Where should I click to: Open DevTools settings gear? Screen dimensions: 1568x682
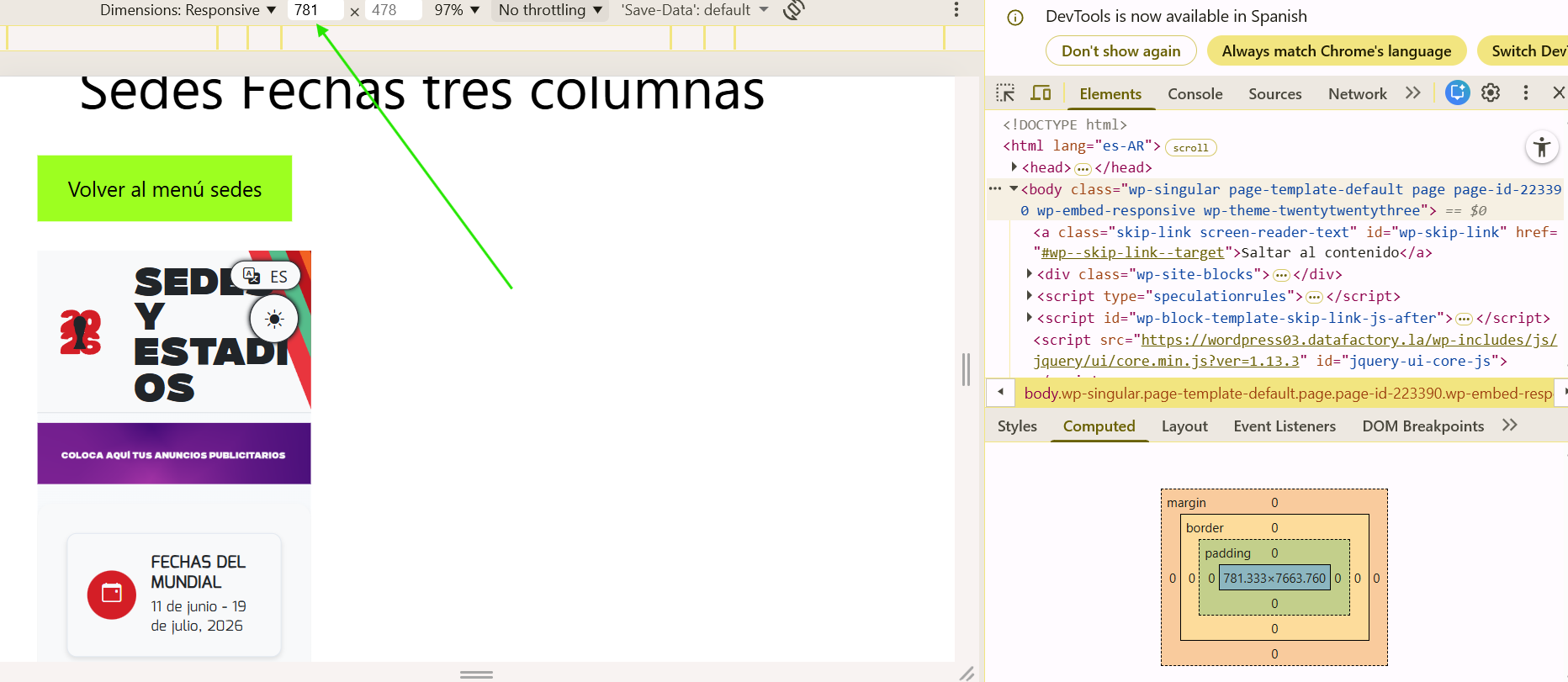click(x=1491, y=93)
